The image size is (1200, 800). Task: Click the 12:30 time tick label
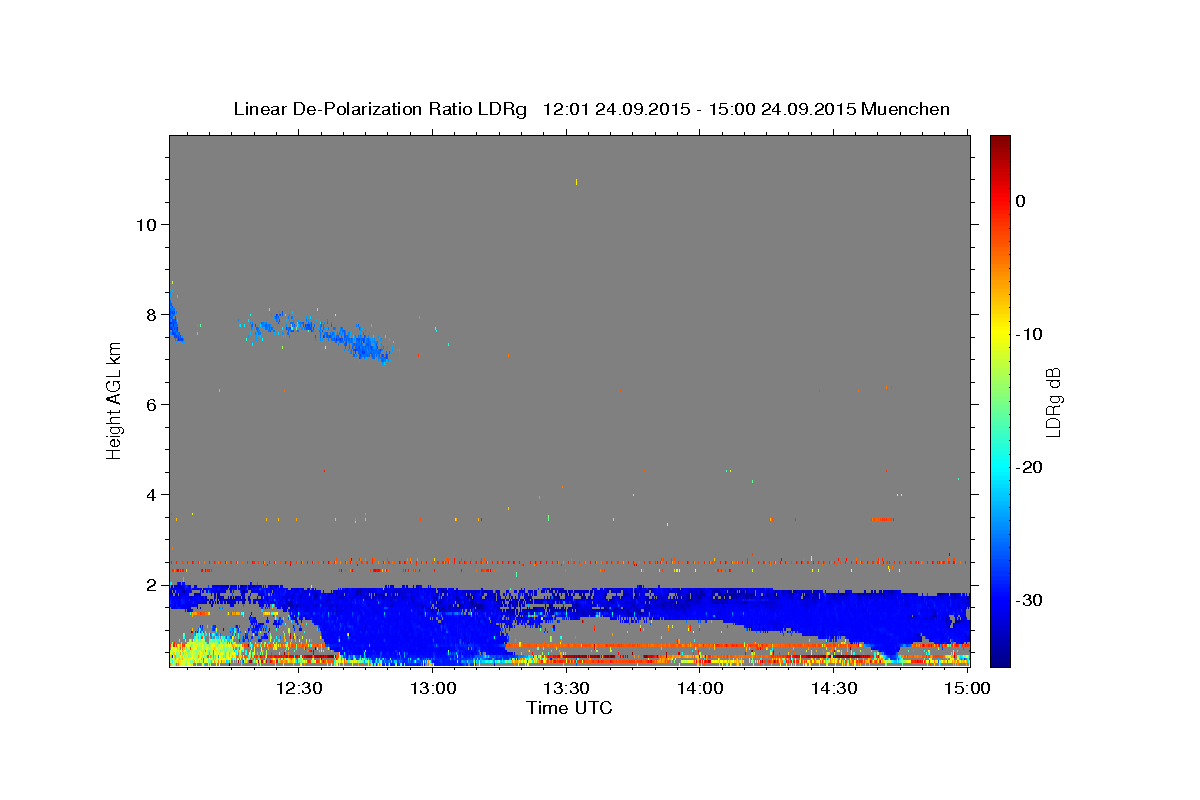coord(299,688)
